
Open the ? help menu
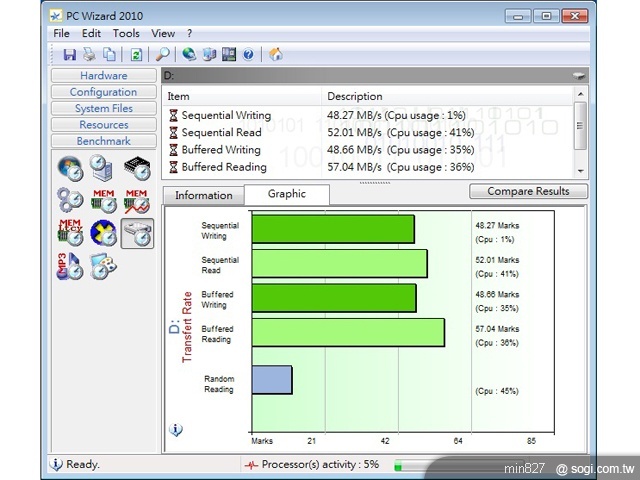coord(189,33)
